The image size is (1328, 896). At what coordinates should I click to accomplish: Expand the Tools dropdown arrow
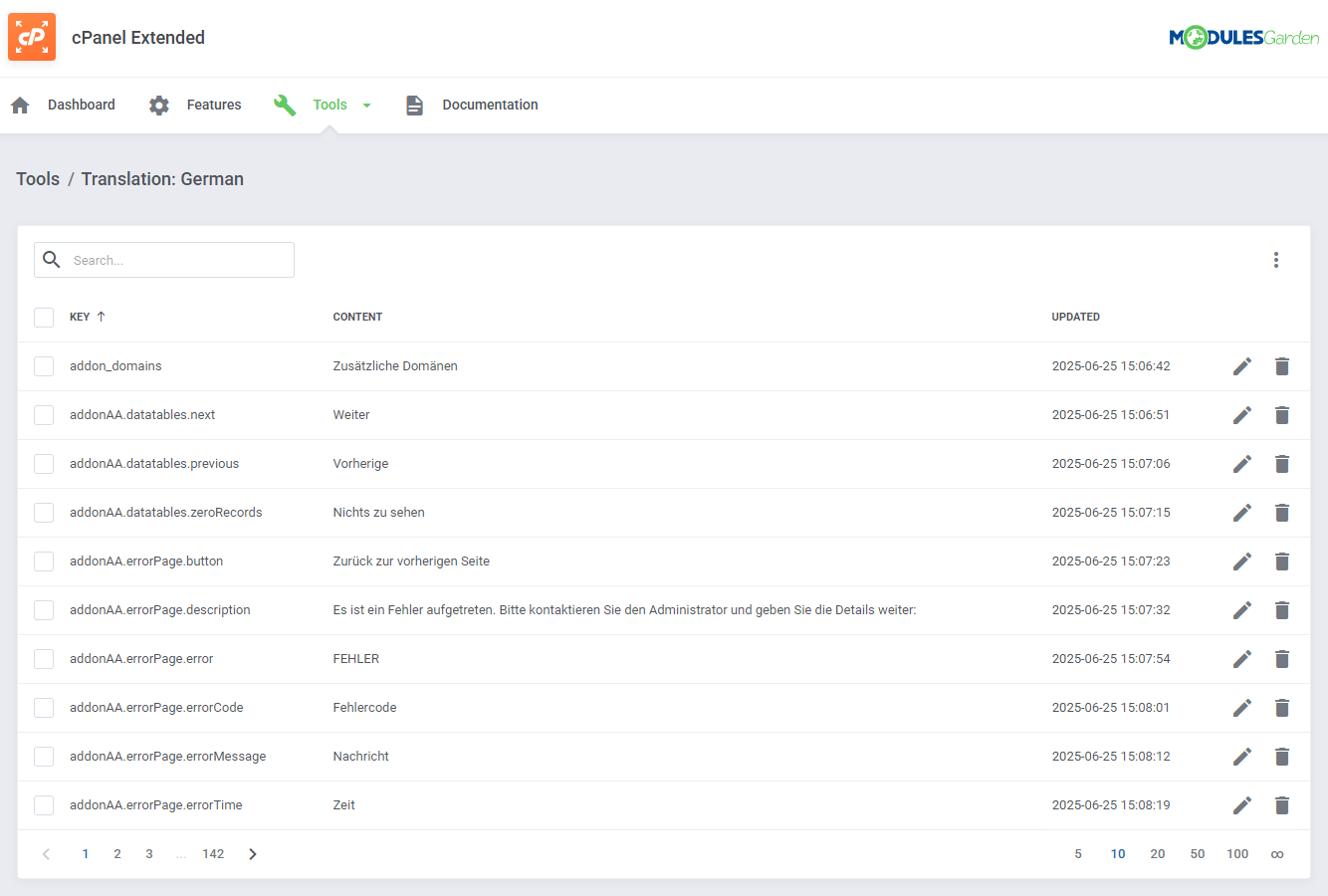click(x=366, y=106)
